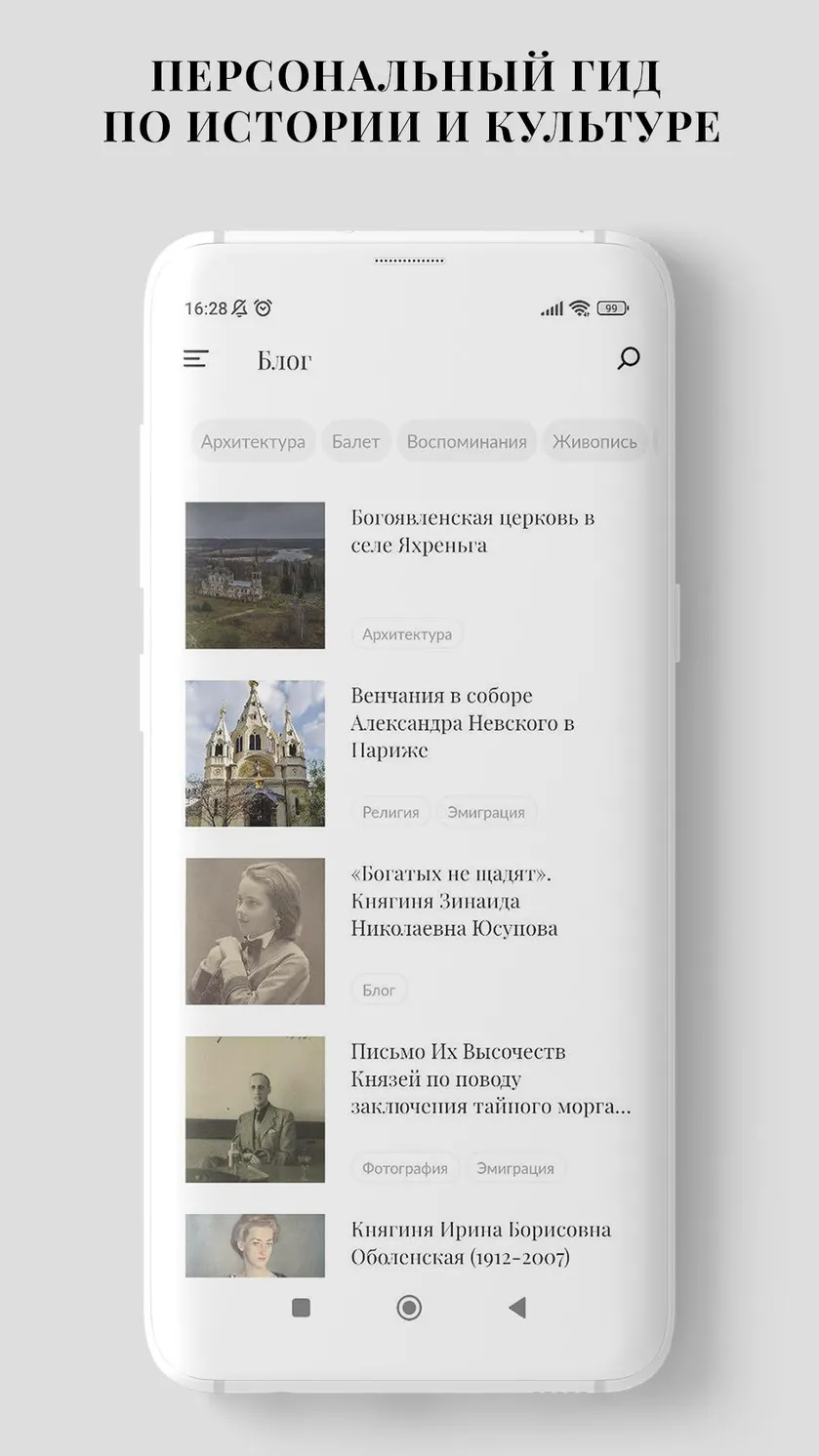This screenshot has height=1456, width=819.
Task: Open article Венчания в соборе Александра Невского
Action: [x=463, y=723]
